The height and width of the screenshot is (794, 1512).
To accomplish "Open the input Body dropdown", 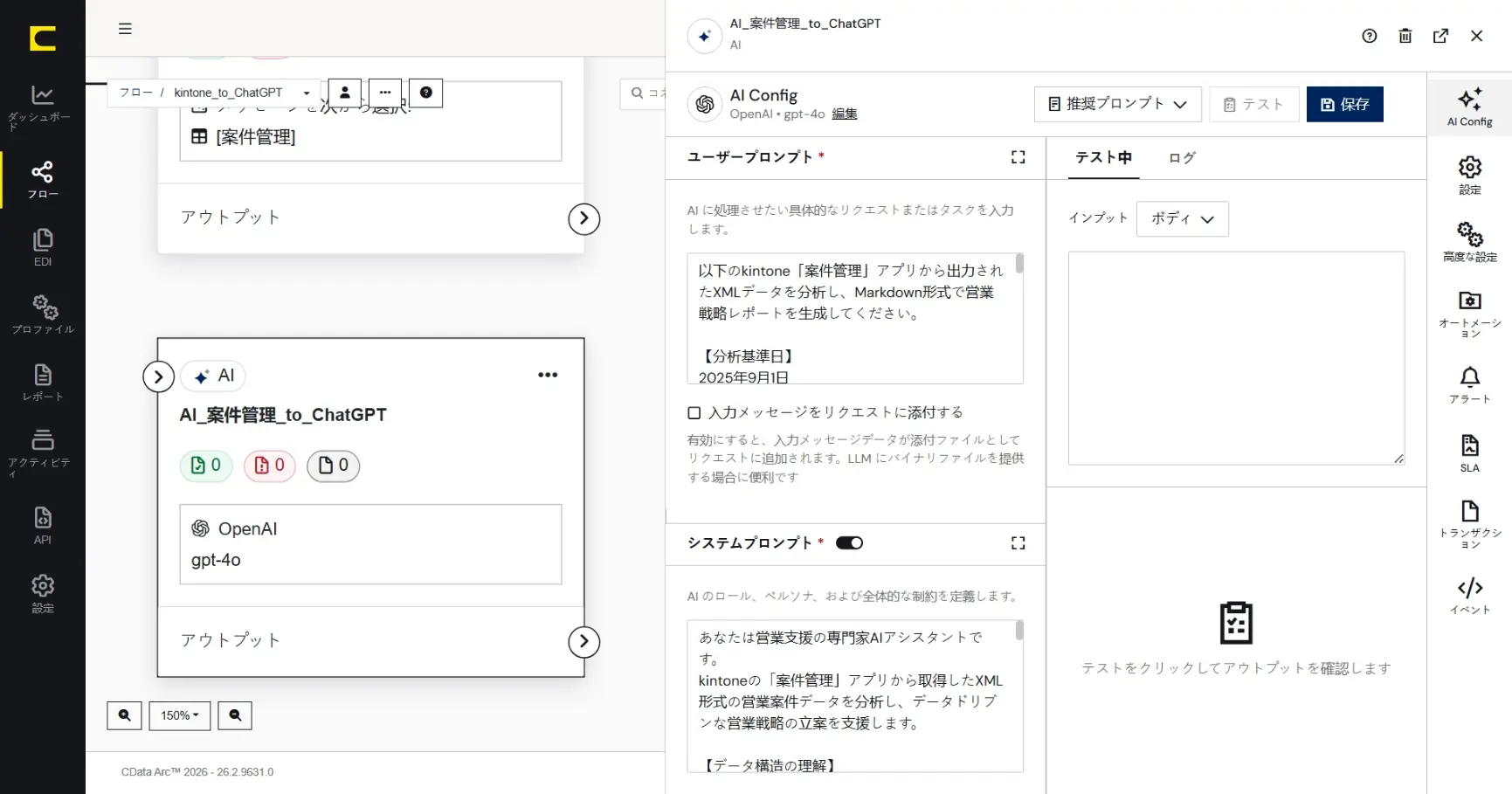I will (x=1183, y=219).
